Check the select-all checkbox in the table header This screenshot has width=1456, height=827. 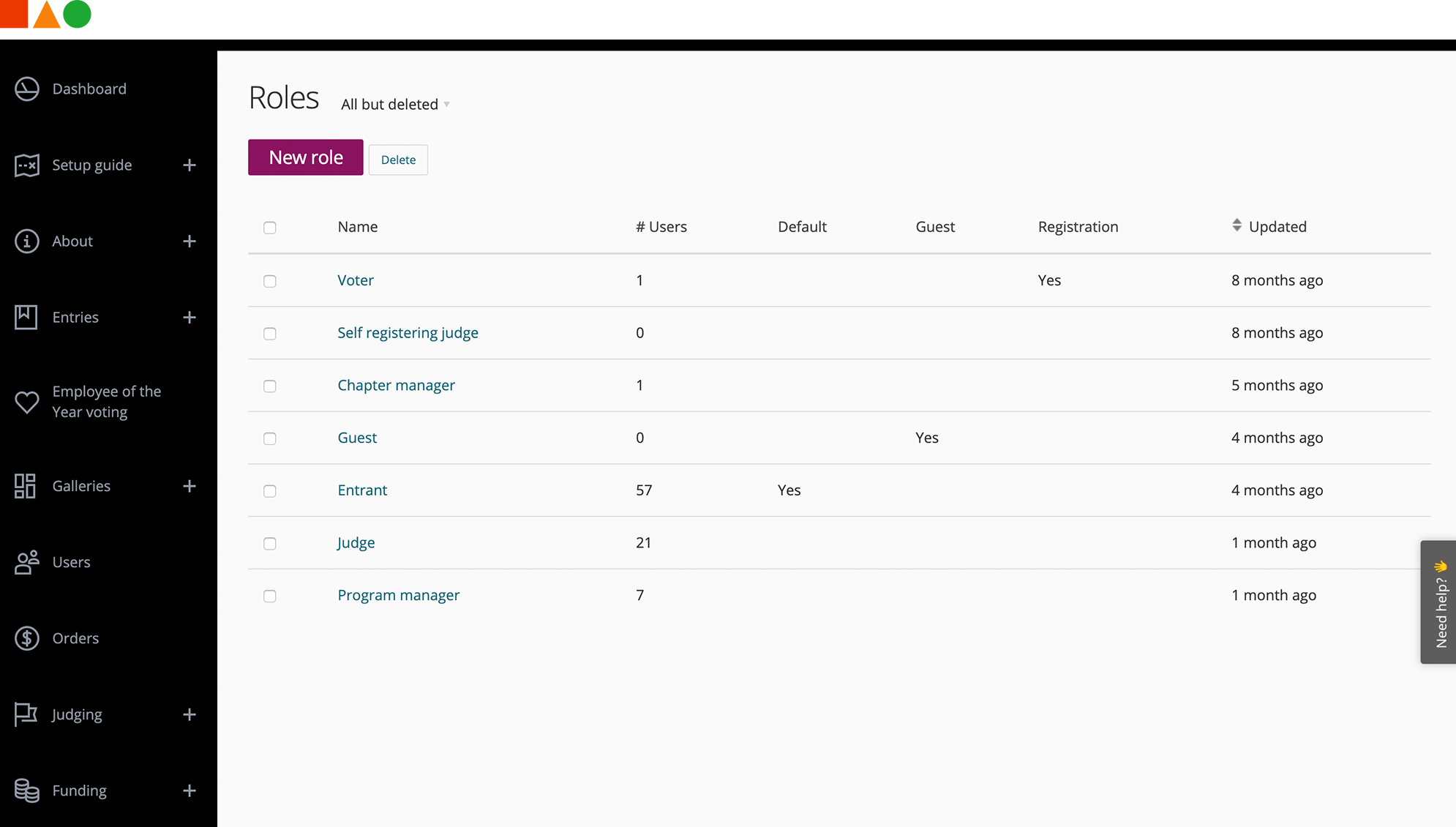pyautogui.click(x=269, y=228)
